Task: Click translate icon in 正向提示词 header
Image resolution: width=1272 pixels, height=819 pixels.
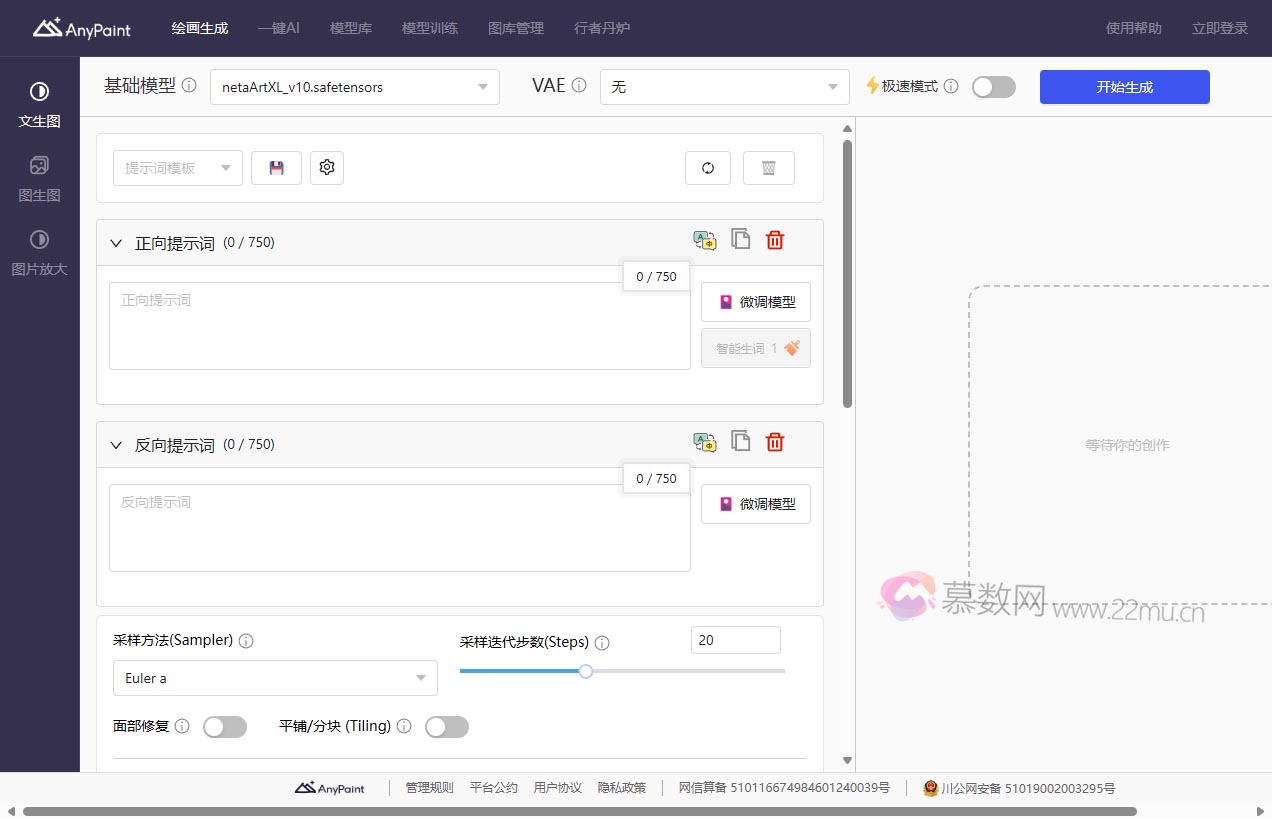Action: (x=705, y=240)
